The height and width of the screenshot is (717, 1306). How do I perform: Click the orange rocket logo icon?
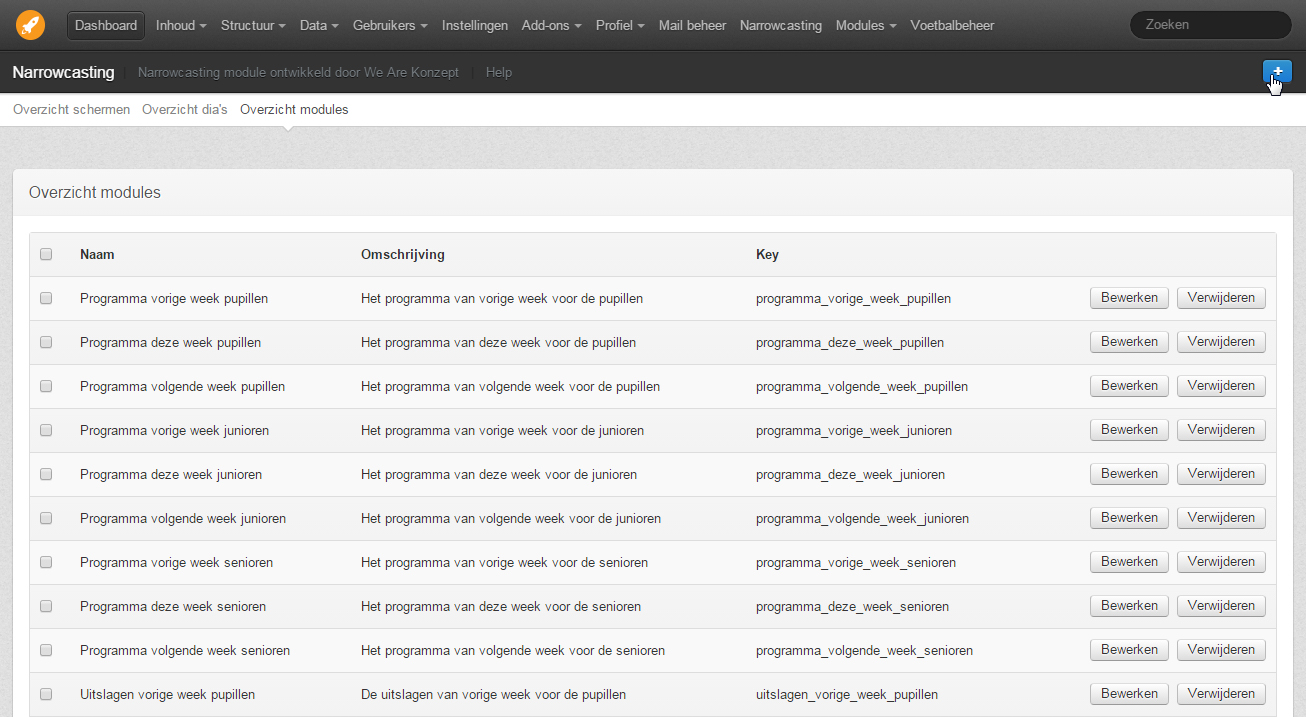[30, 25]
